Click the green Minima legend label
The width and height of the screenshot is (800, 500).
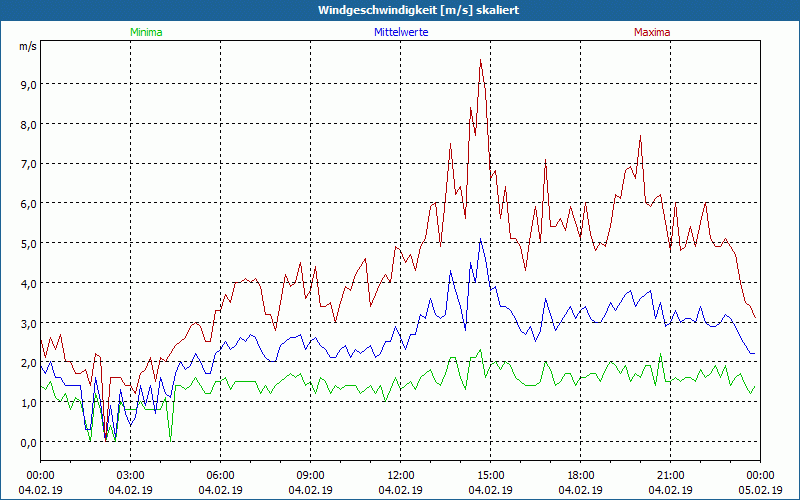tap(146, 32)
